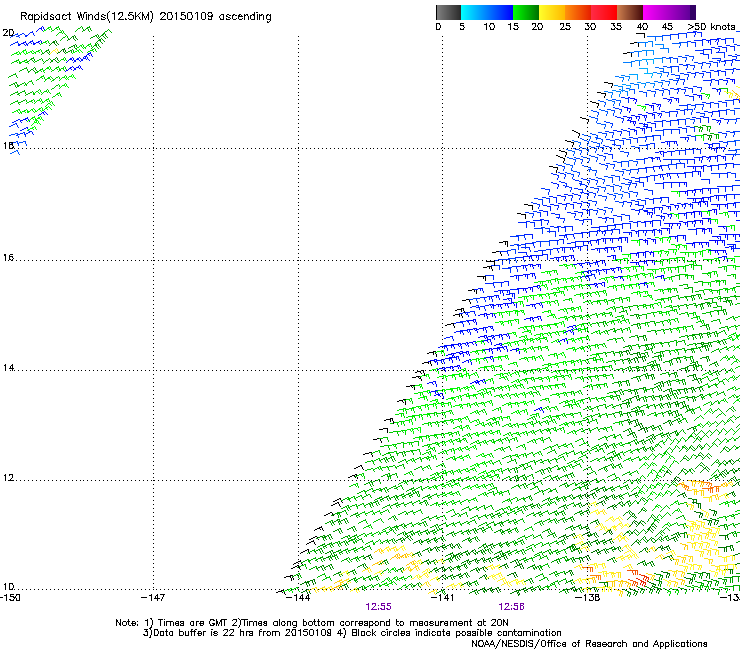This screenshot has height=650, width=740.
Task: Click the gray 0-5 knots legend swatch
Action: click(448, 12)
